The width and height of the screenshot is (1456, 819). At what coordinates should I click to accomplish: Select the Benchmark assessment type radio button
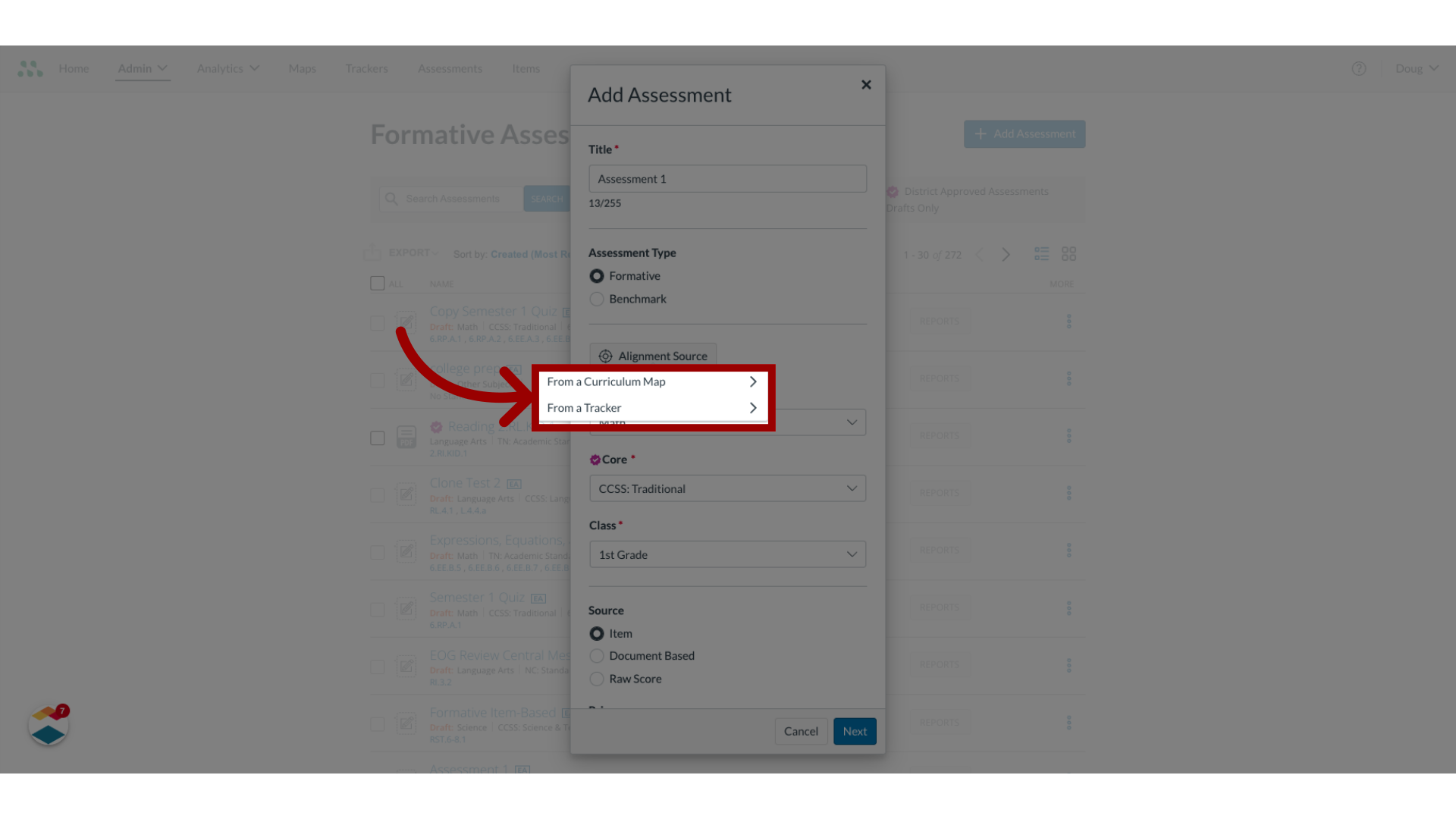click(x=596, y=298)
